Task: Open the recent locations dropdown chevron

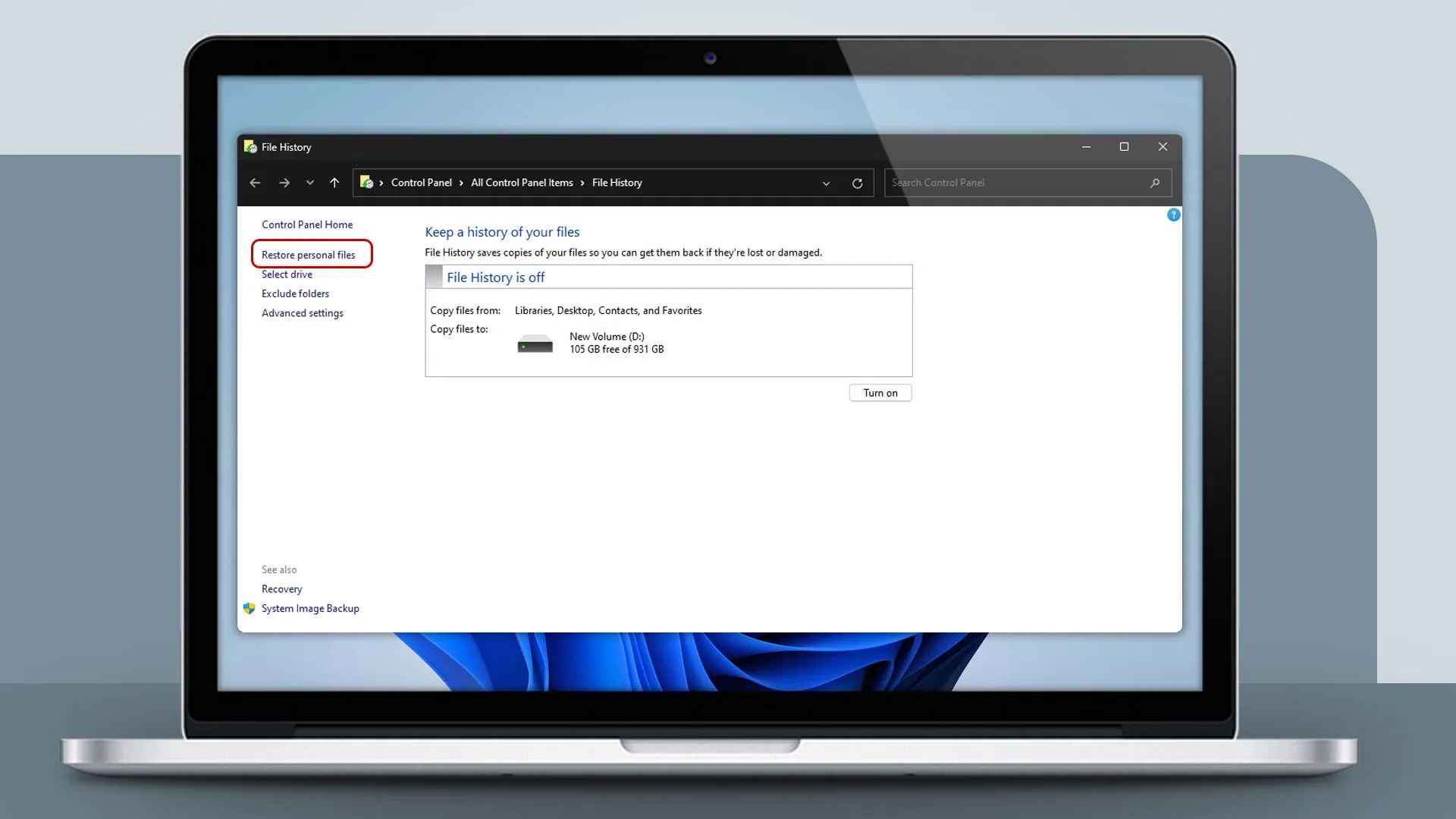Action: pyautogui.click(x=309, y=183)
